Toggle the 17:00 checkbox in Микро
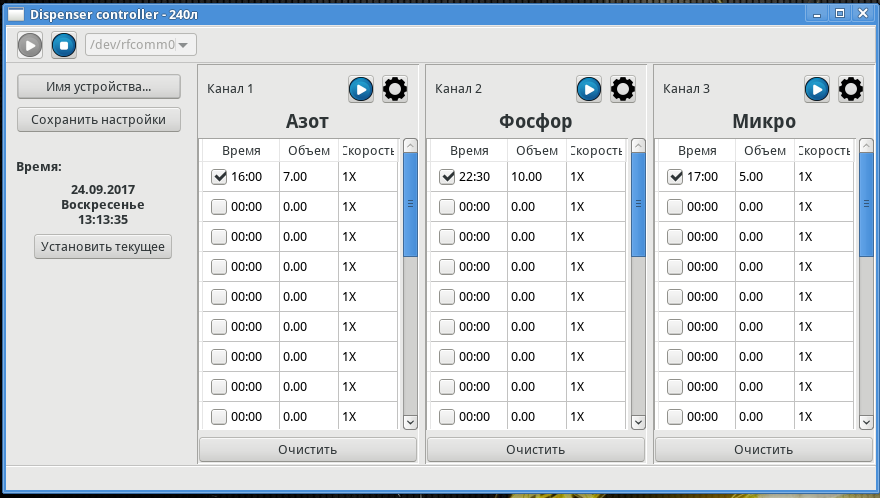 (x=676, y=177)
